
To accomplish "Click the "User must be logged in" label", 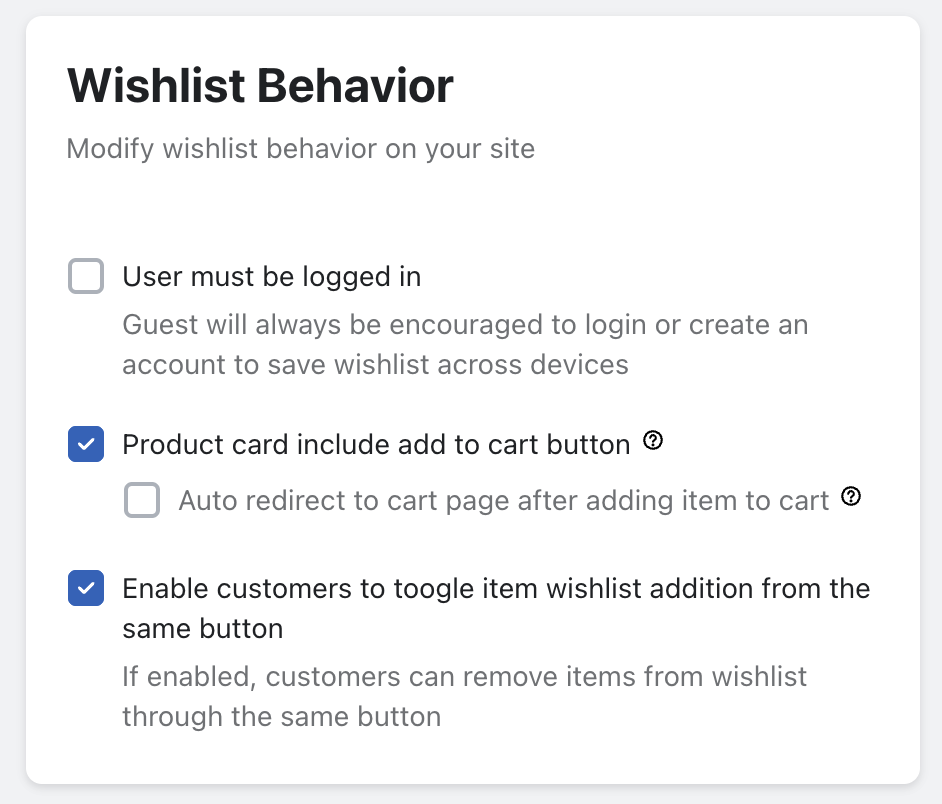I will [271, 277].
